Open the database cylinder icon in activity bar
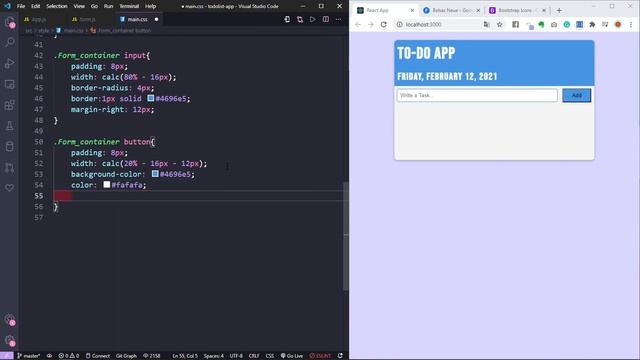640x360 pixels. (x=9, y=147)
